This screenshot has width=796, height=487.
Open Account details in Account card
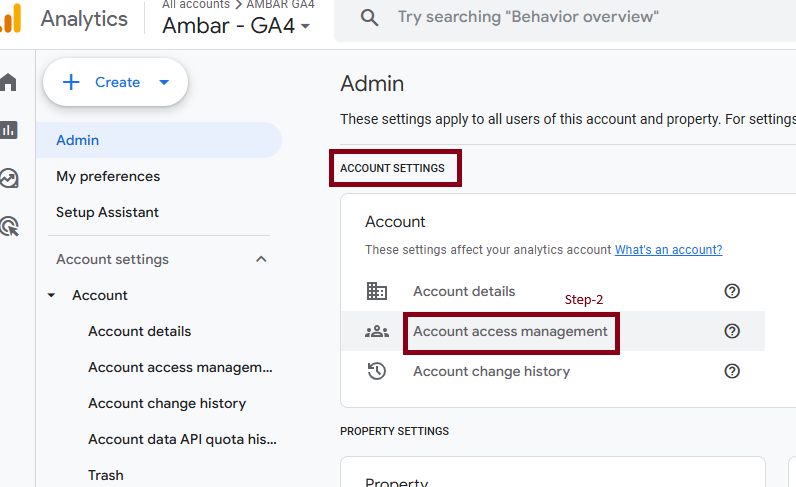(x=464, y=291)
